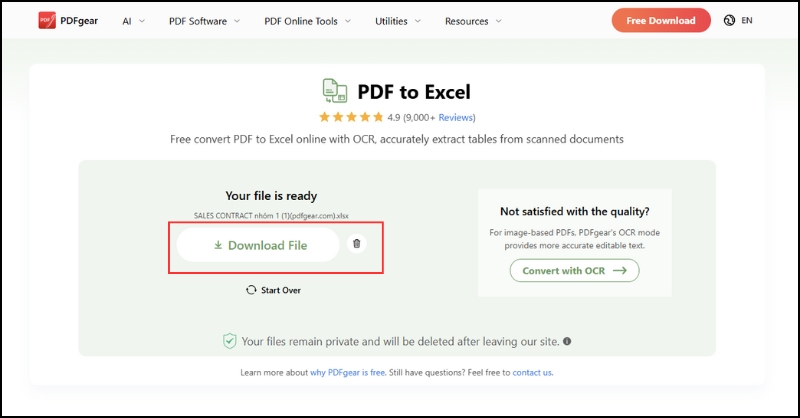
Task: Click the 'Free convert PDF to Excel online' subtitle
Action: point(397,139)
